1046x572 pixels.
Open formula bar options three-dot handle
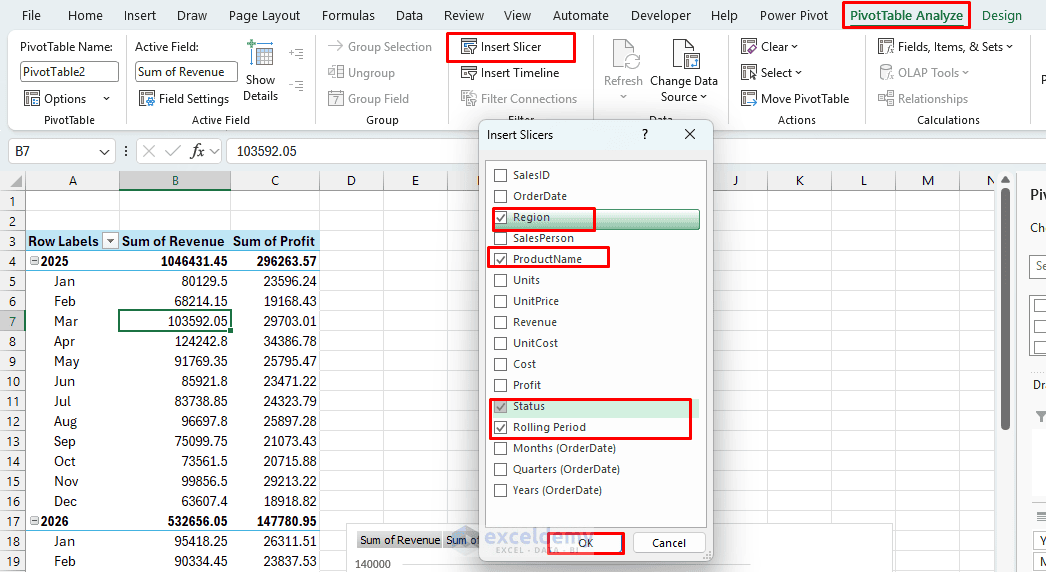pyautogui.click(x=125, y=152)
